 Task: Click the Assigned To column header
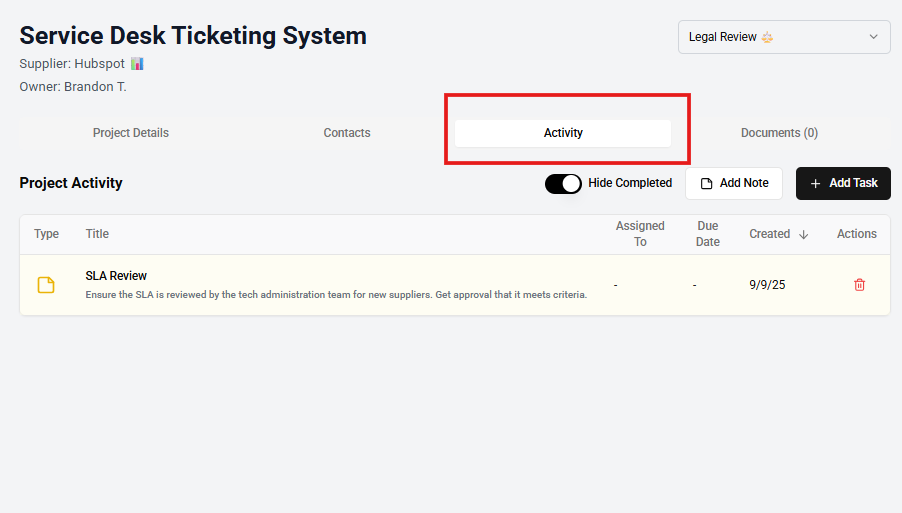tap(640, 234)
